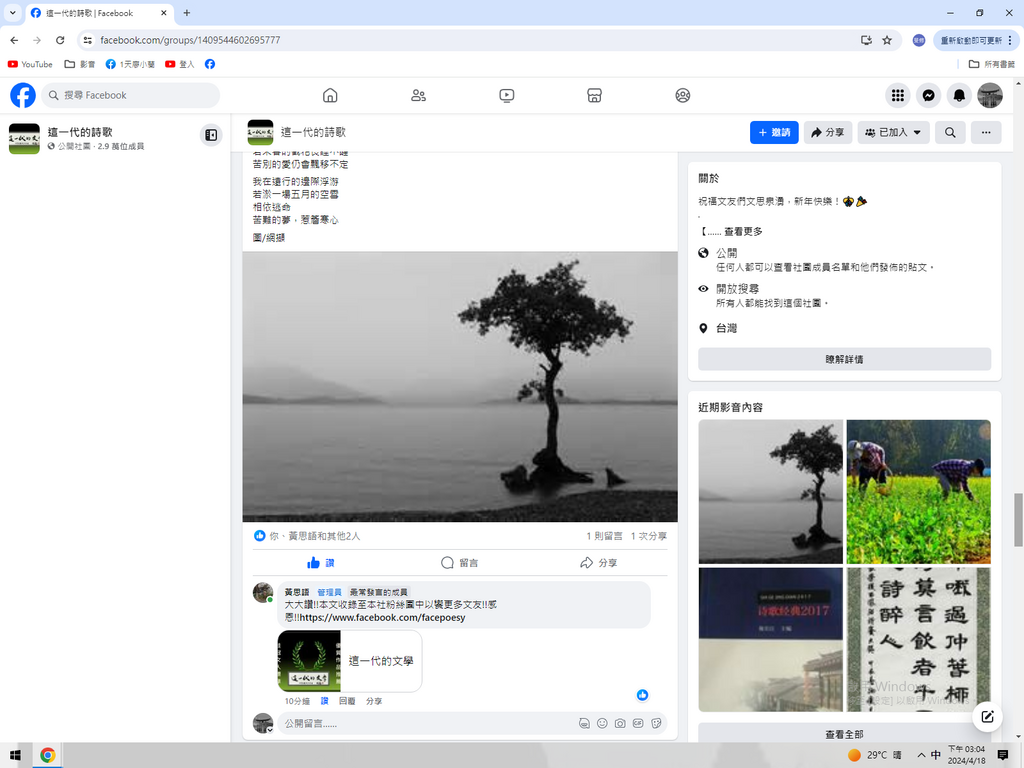Open the Friends icon in top navigation
This screenshot has height=768, width=1024.
[x=418, y=95]
